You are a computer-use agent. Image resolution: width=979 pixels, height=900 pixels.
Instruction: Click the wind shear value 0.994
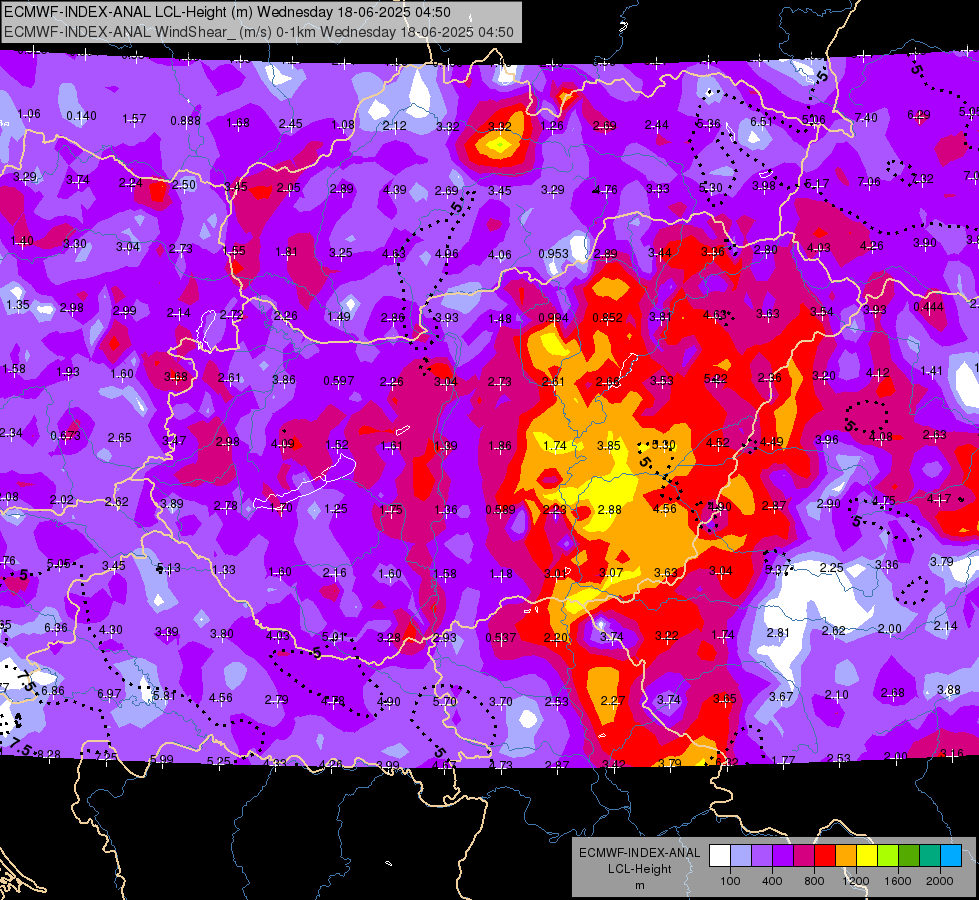(x=553, y=318)
